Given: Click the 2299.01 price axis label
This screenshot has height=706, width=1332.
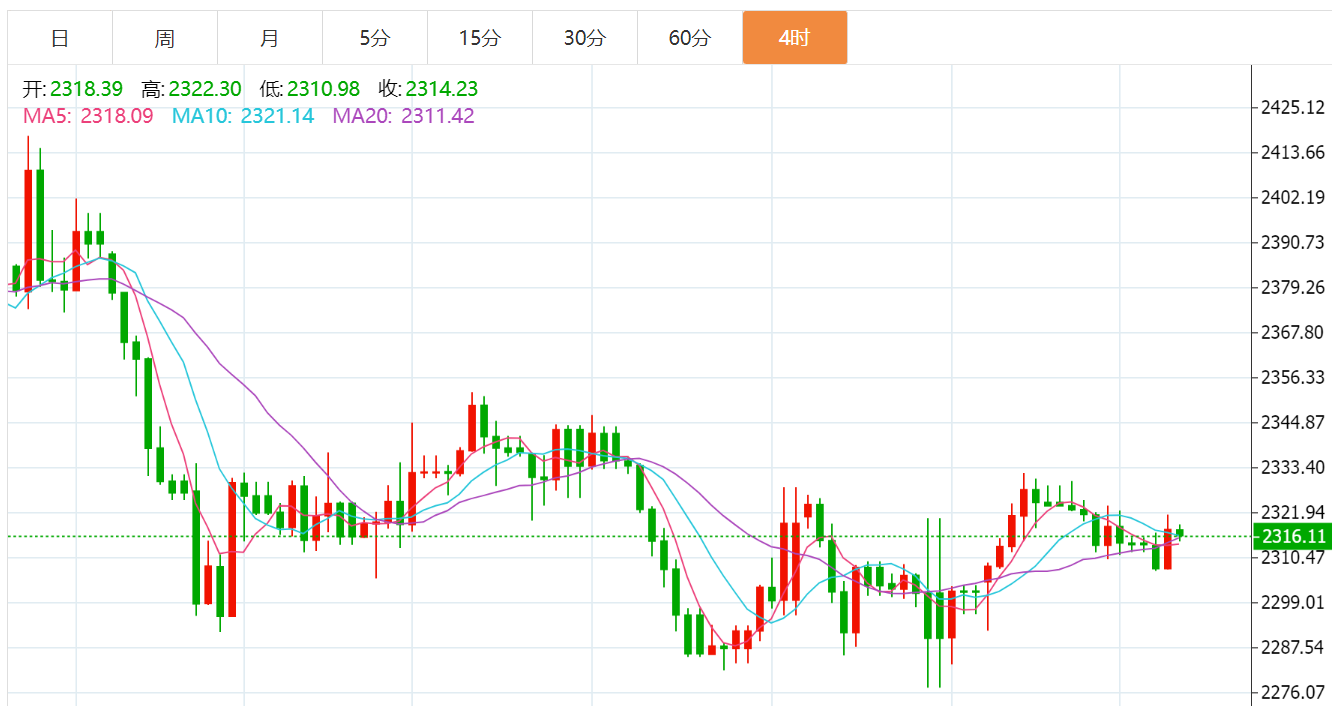Looking at the screenshot, I should (1293, 602).
